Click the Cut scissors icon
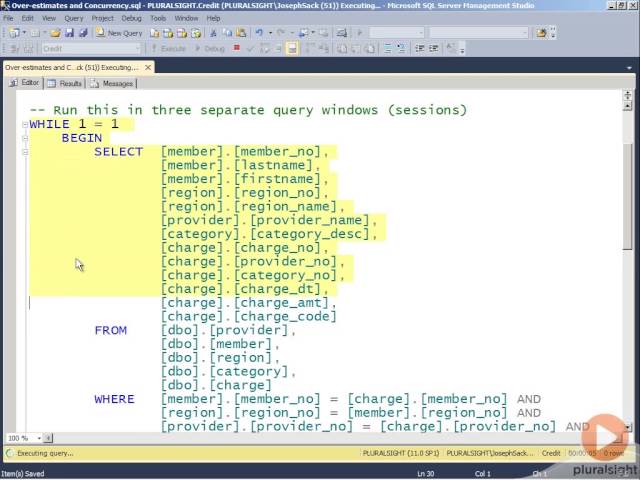640x480 pixels. 213,33
